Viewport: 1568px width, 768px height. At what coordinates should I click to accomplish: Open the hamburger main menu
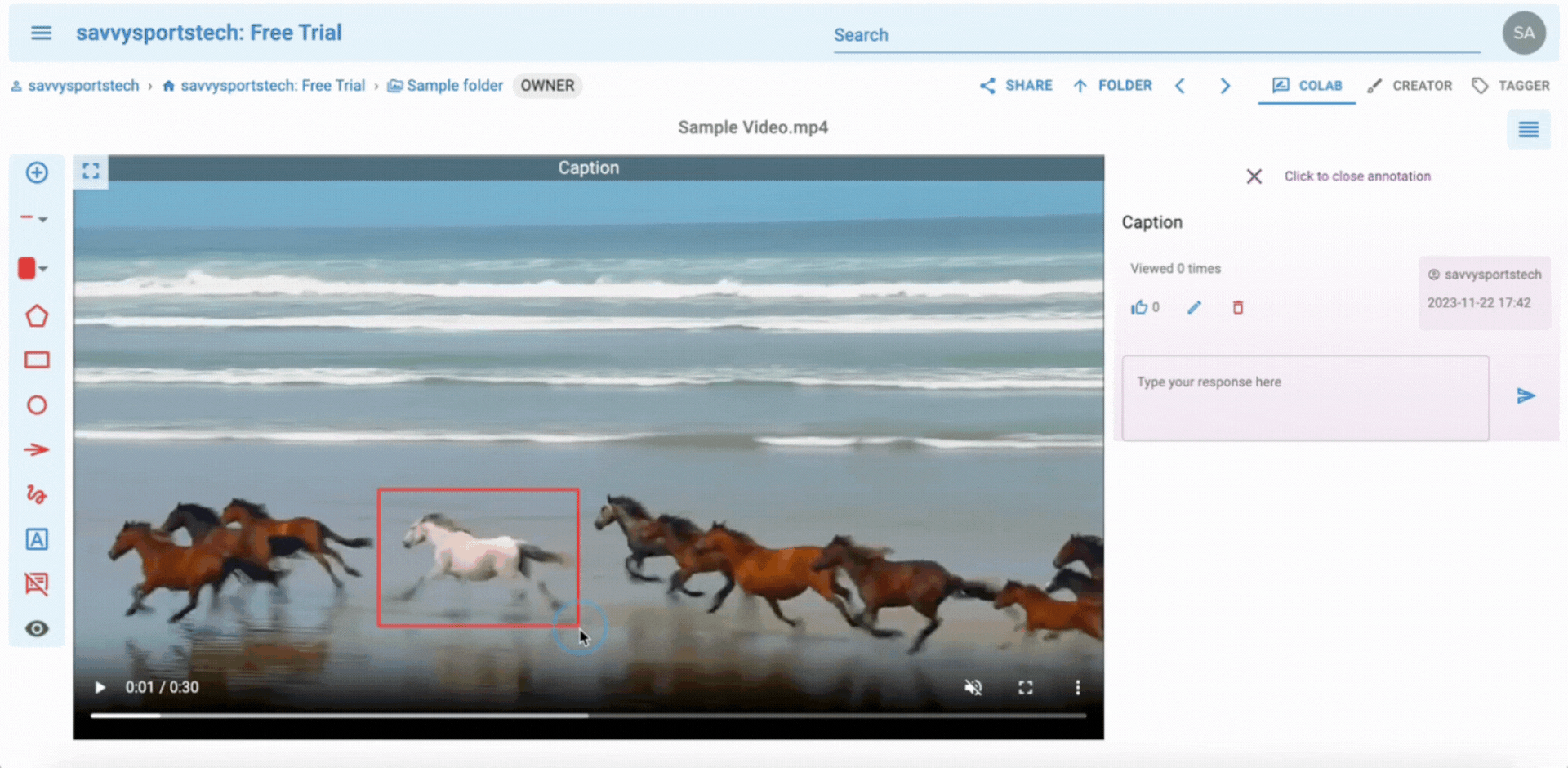tap(41, 33)
